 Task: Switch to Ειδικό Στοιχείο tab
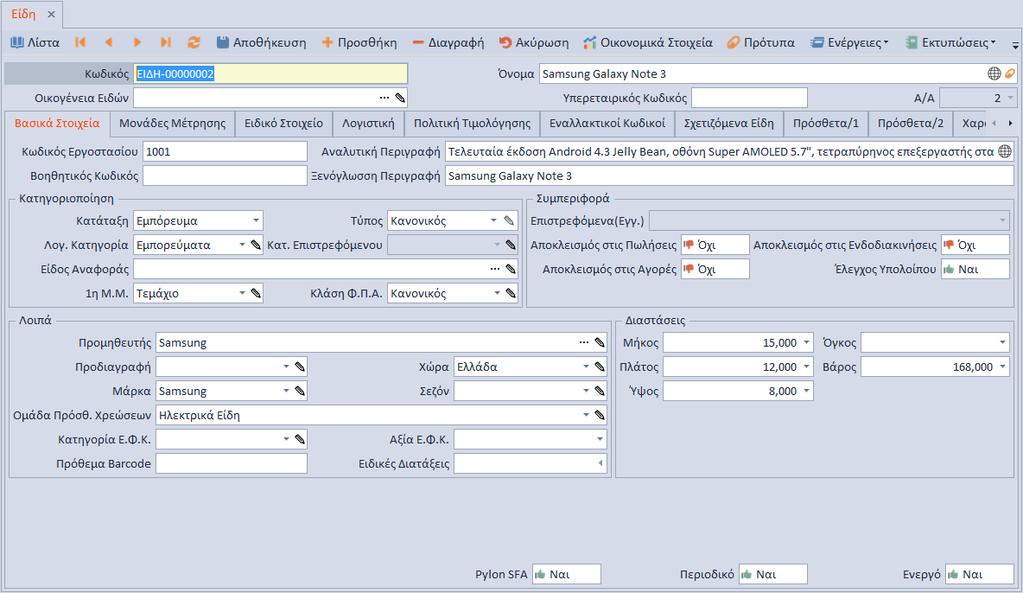click(x=283, y=123)
